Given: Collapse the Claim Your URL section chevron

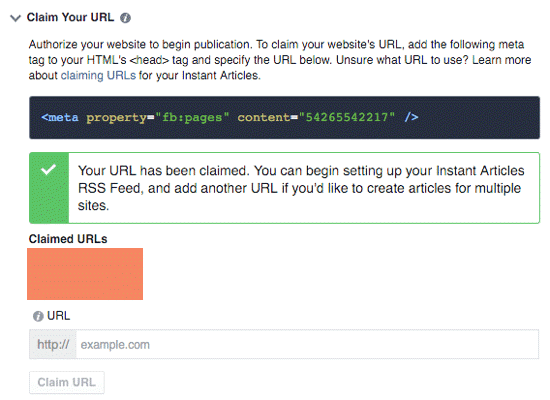Looking at the screenshot, I should tap(15, 18).
